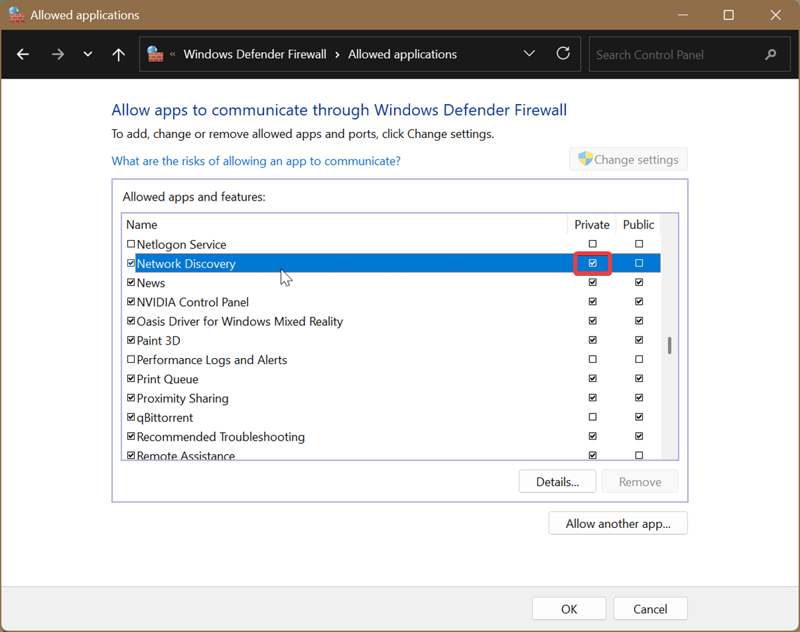Click the forward navigation arrow
This screenshot has height=632, width=800.
(58, 54)
